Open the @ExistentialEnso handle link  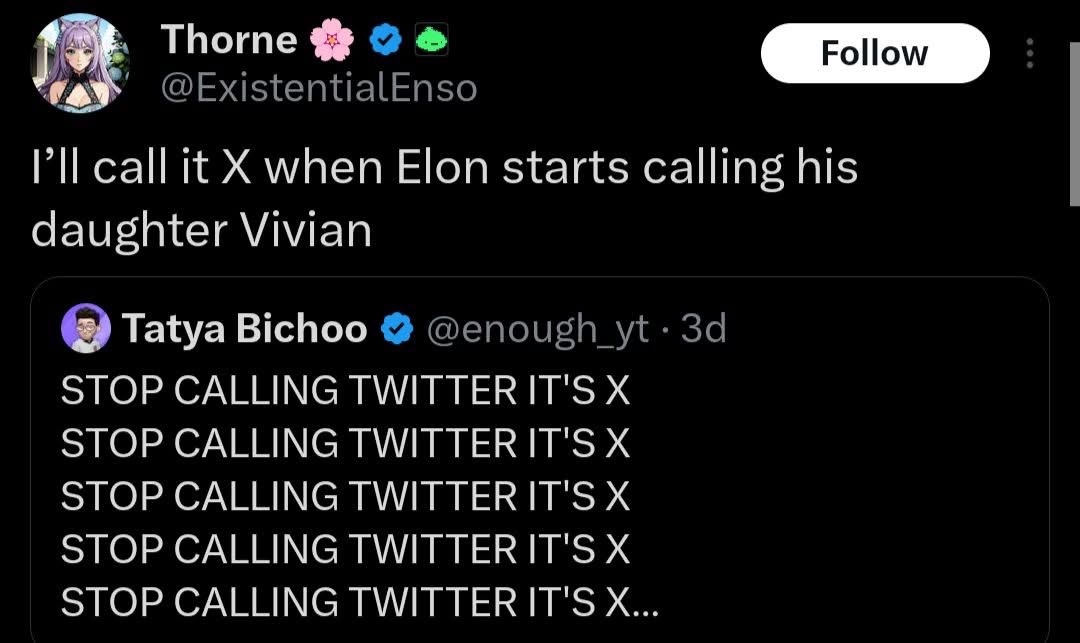pos(319,88)
